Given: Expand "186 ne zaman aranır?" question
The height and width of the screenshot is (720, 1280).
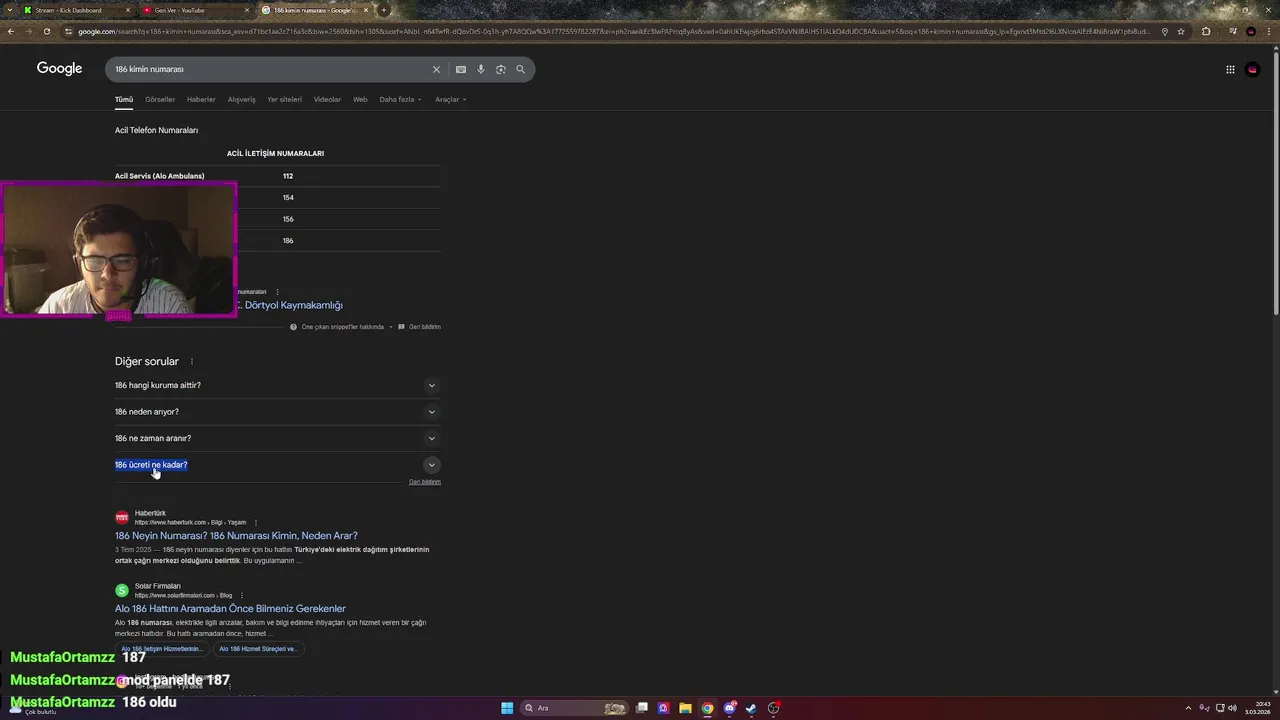Looking at the screenshot, I should coord(277,438).
